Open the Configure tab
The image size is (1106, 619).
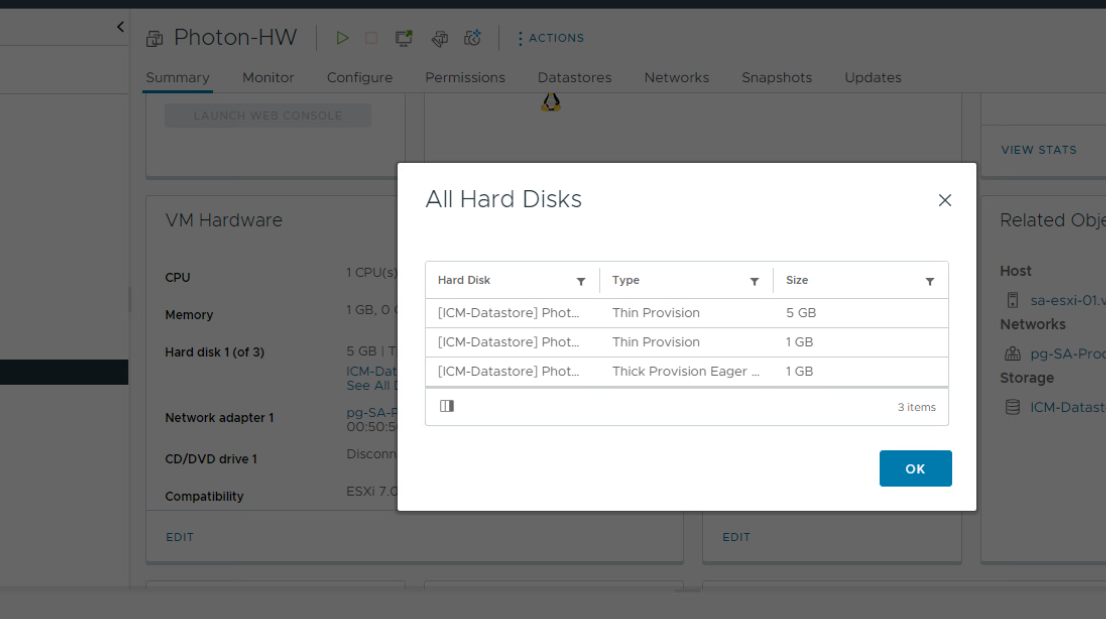(x=360, y=78)
